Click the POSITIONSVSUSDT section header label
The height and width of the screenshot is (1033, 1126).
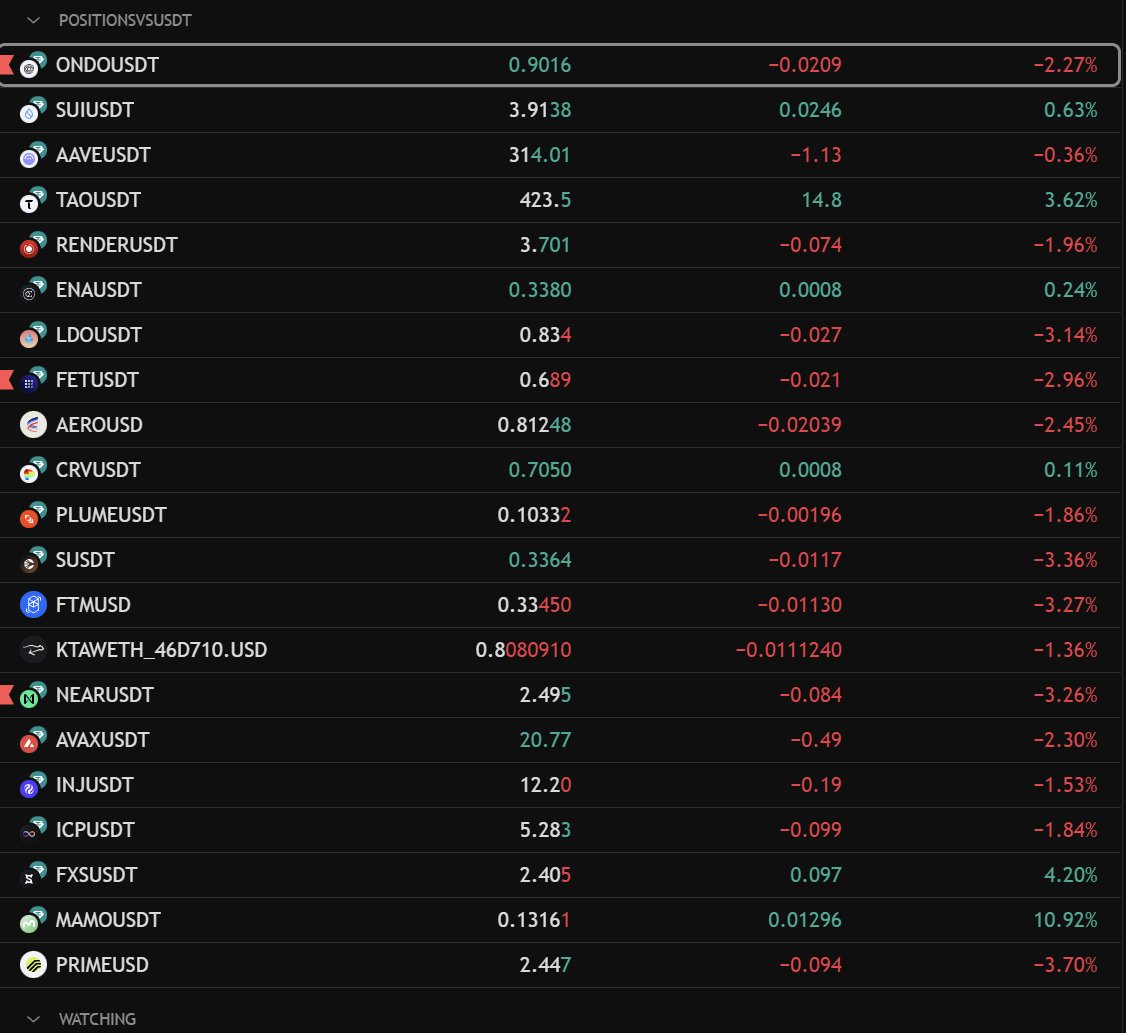pos(125,20)
